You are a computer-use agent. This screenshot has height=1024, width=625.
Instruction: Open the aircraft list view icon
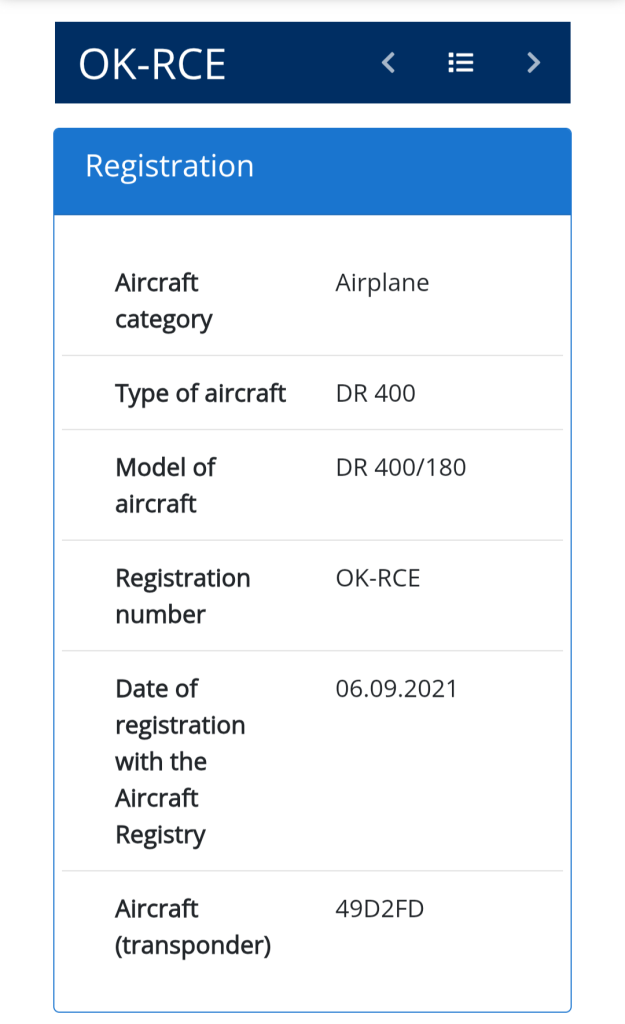[460, 63]
